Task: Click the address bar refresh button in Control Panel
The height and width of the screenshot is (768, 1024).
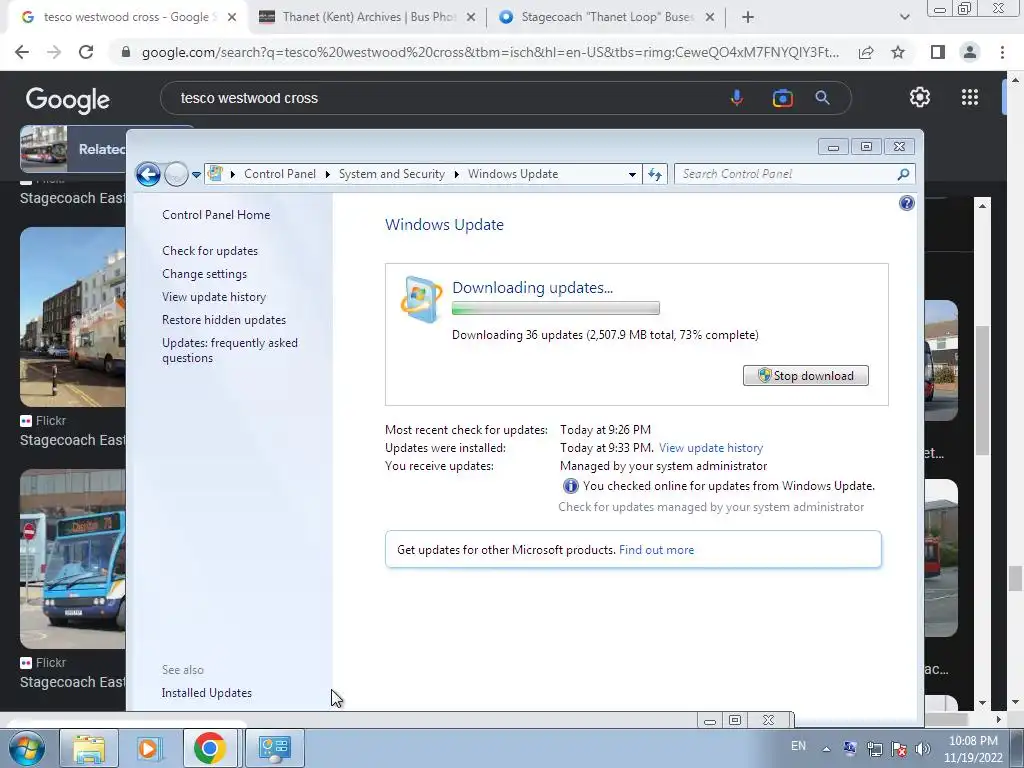Action: 655,174
